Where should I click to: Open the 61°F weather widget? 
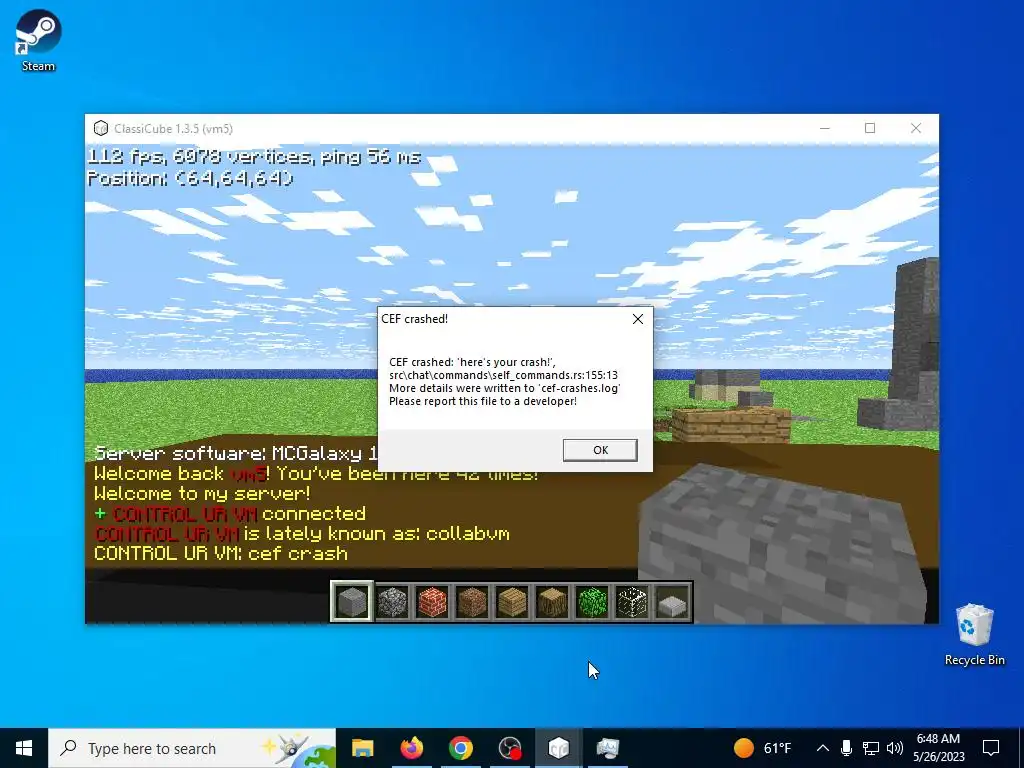[762, 748]
